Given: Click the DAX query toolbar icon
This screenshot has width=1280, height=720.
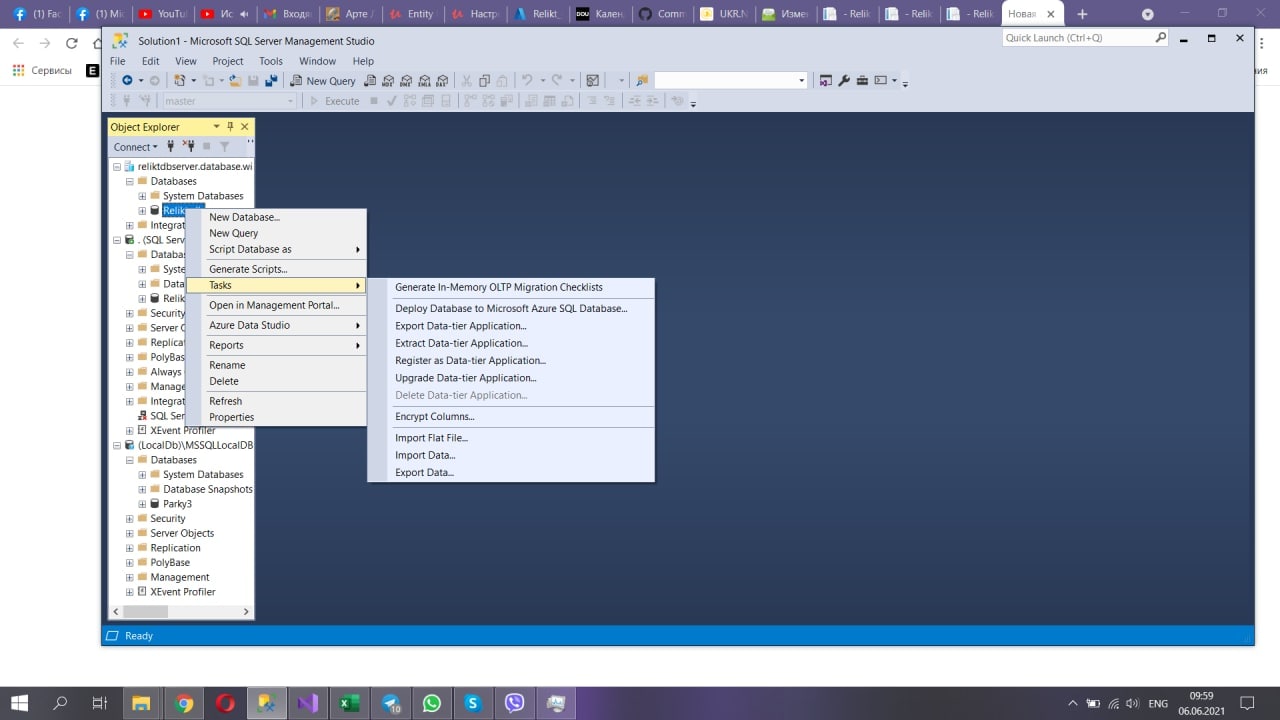Looking at the screenshot, I should pyautogui.click(x=442, y=81).
